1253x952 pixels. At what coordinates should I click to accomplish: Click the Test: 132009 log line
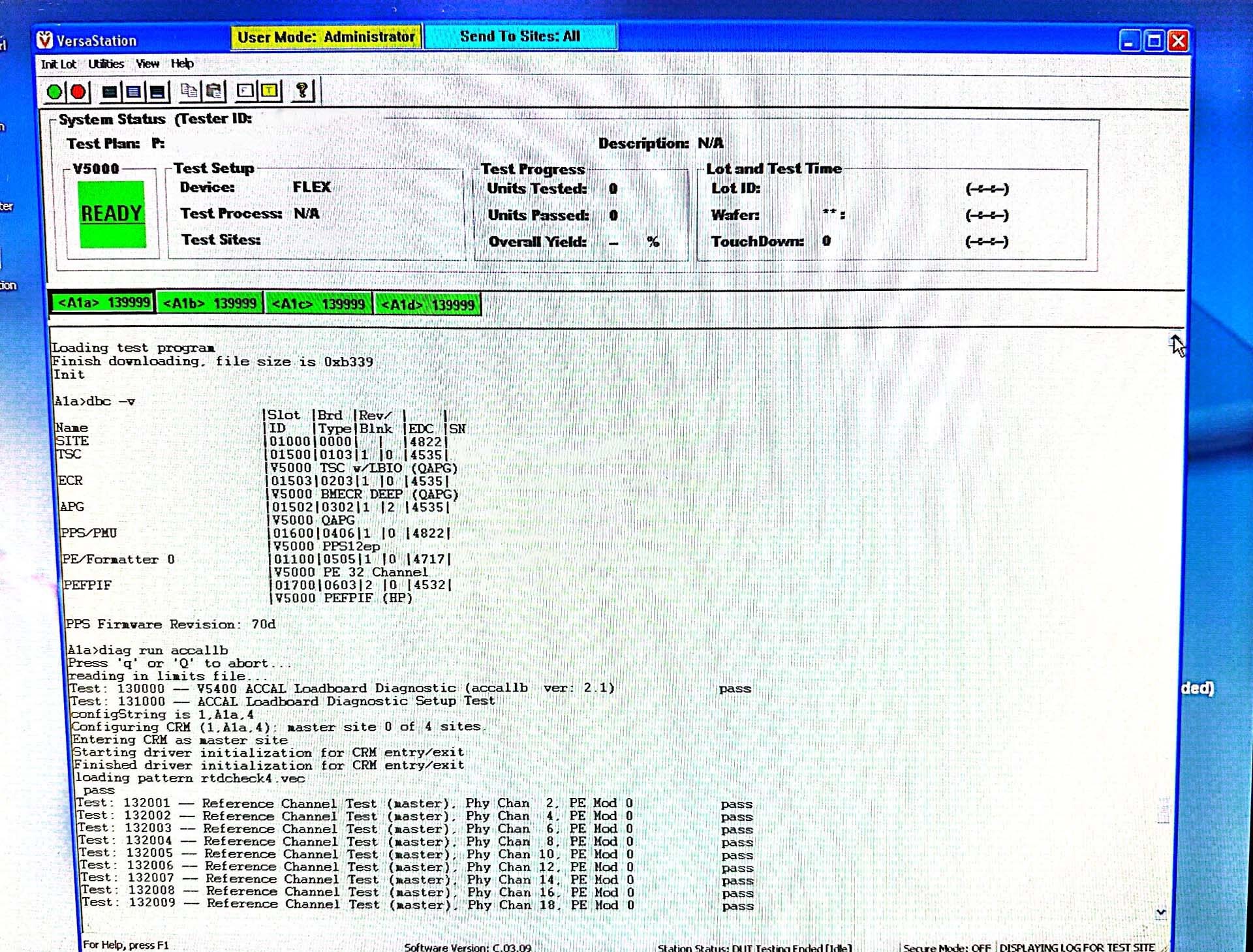(x=418, y=904)
